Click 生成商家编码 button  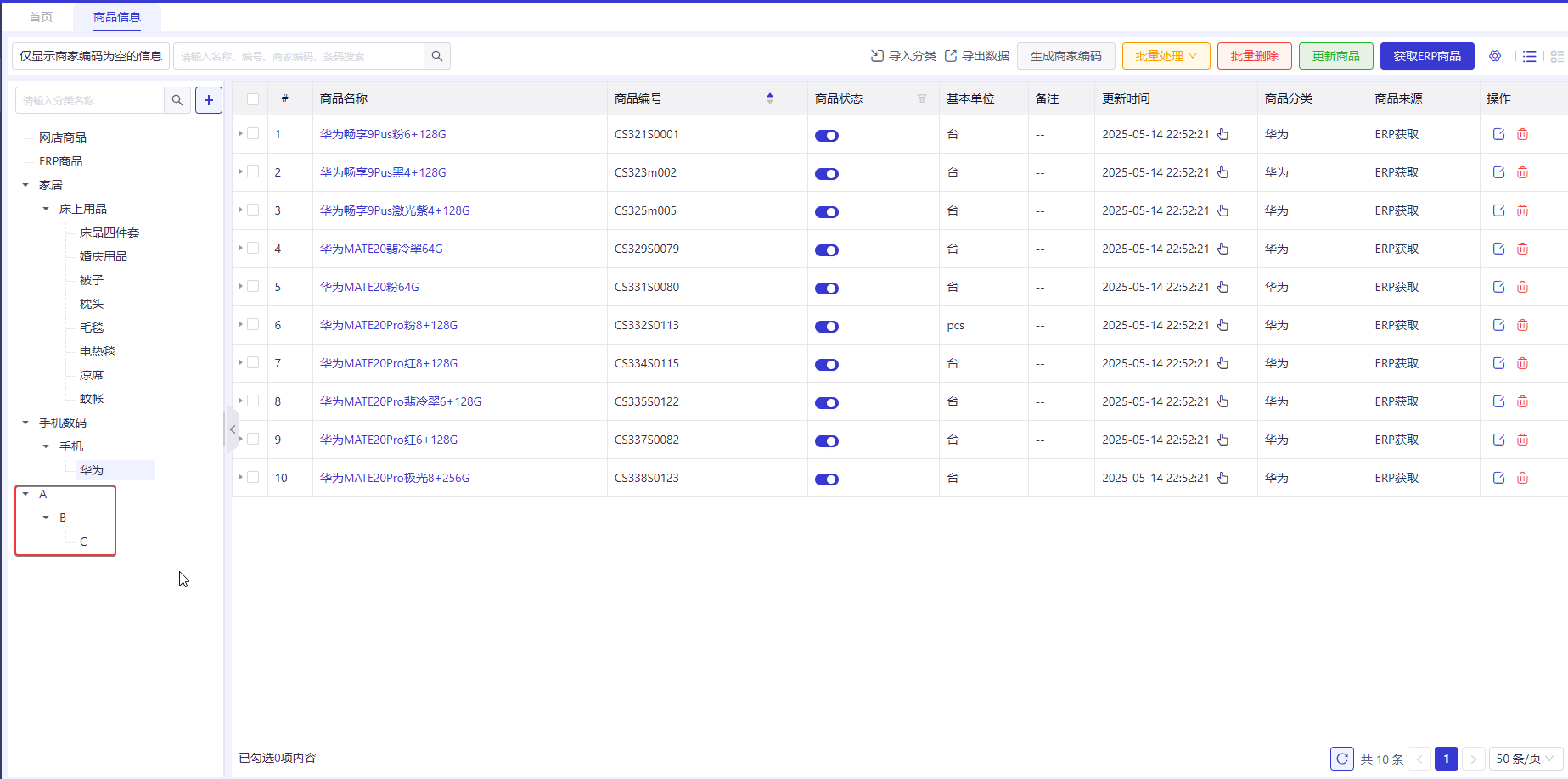tap(1066, 56)
